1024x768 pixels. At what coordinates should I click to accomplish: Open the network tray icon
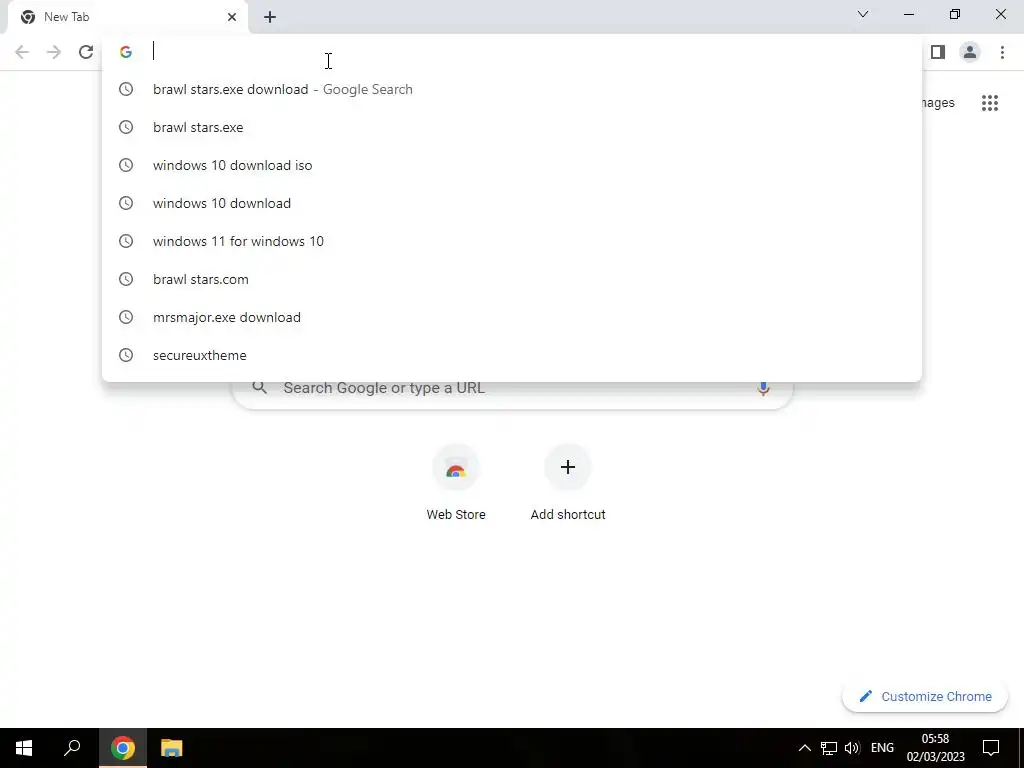pyautogui.click(x=829, y=748)
